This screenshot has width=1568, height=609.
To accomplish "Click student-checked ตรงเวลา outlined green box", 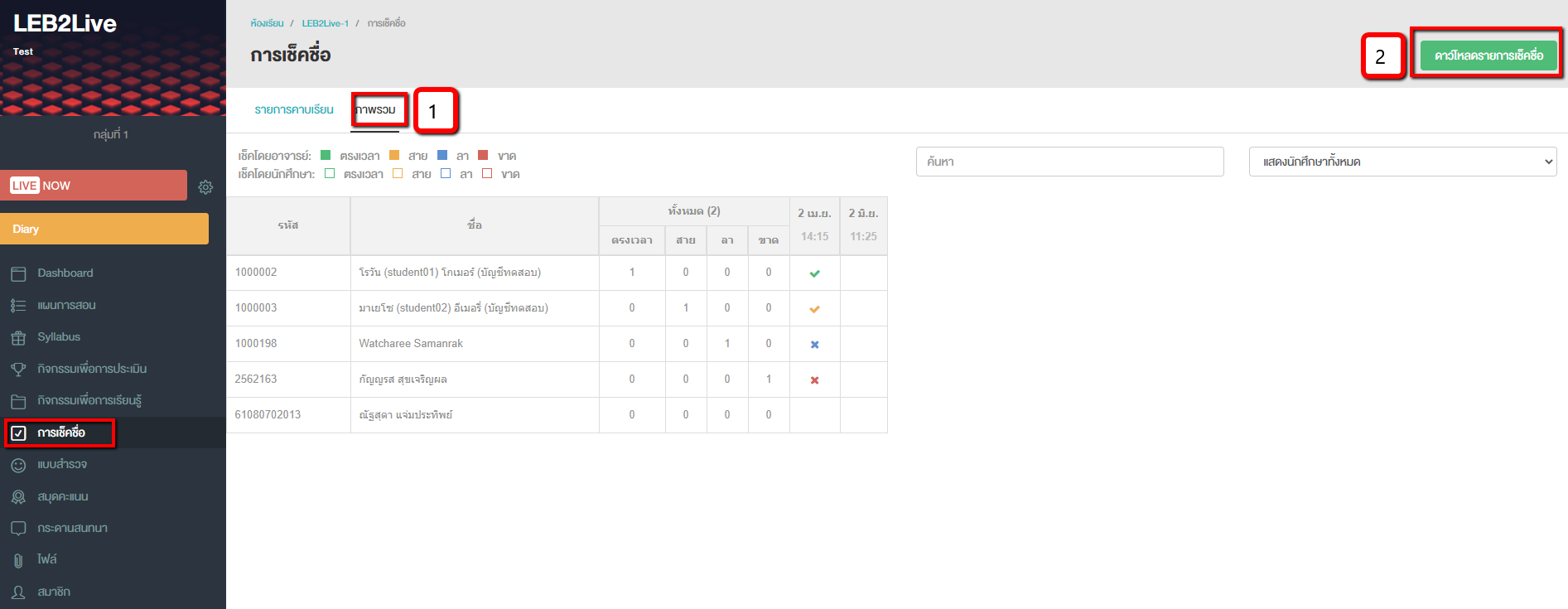I will pyautogui.click(x=330, y=173).
